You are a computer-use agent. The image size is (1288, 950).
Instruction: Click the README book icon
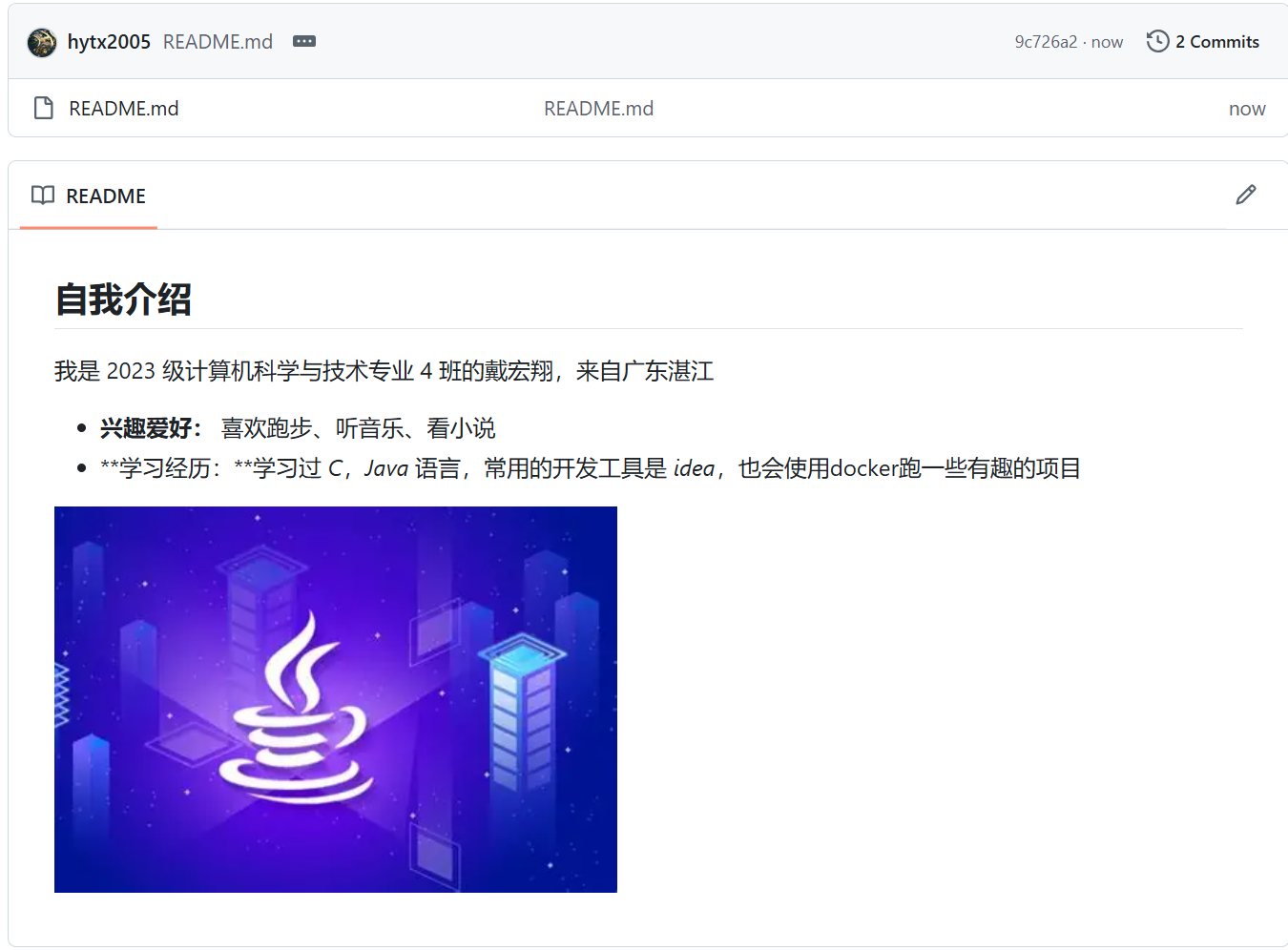tap(43, 196)
